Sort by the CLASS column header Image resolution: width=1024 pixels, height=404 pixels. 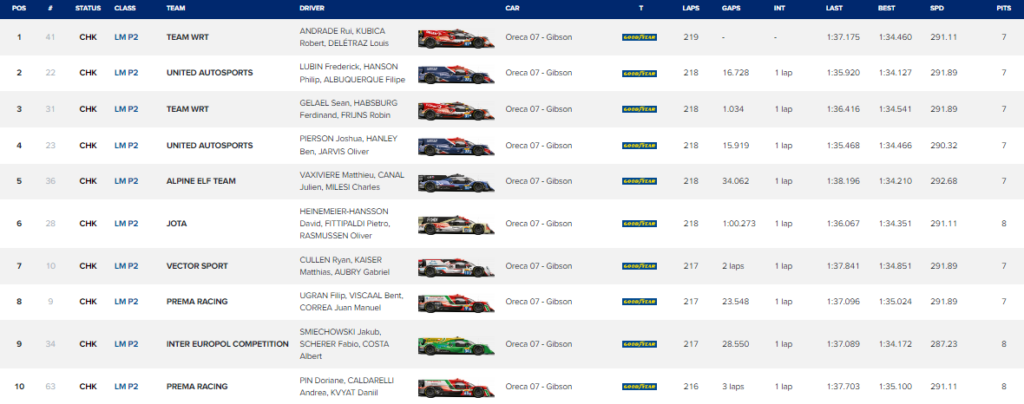point(125,8)
